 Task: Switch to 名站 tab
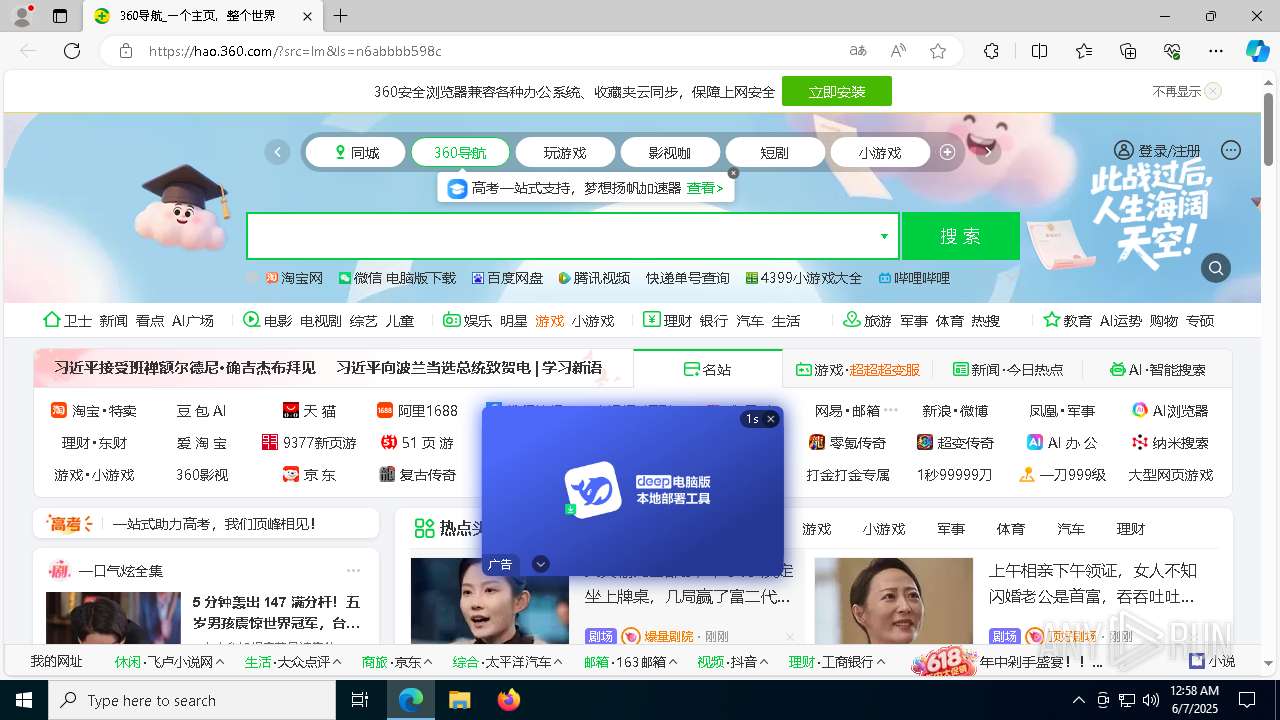click(708, 369)
